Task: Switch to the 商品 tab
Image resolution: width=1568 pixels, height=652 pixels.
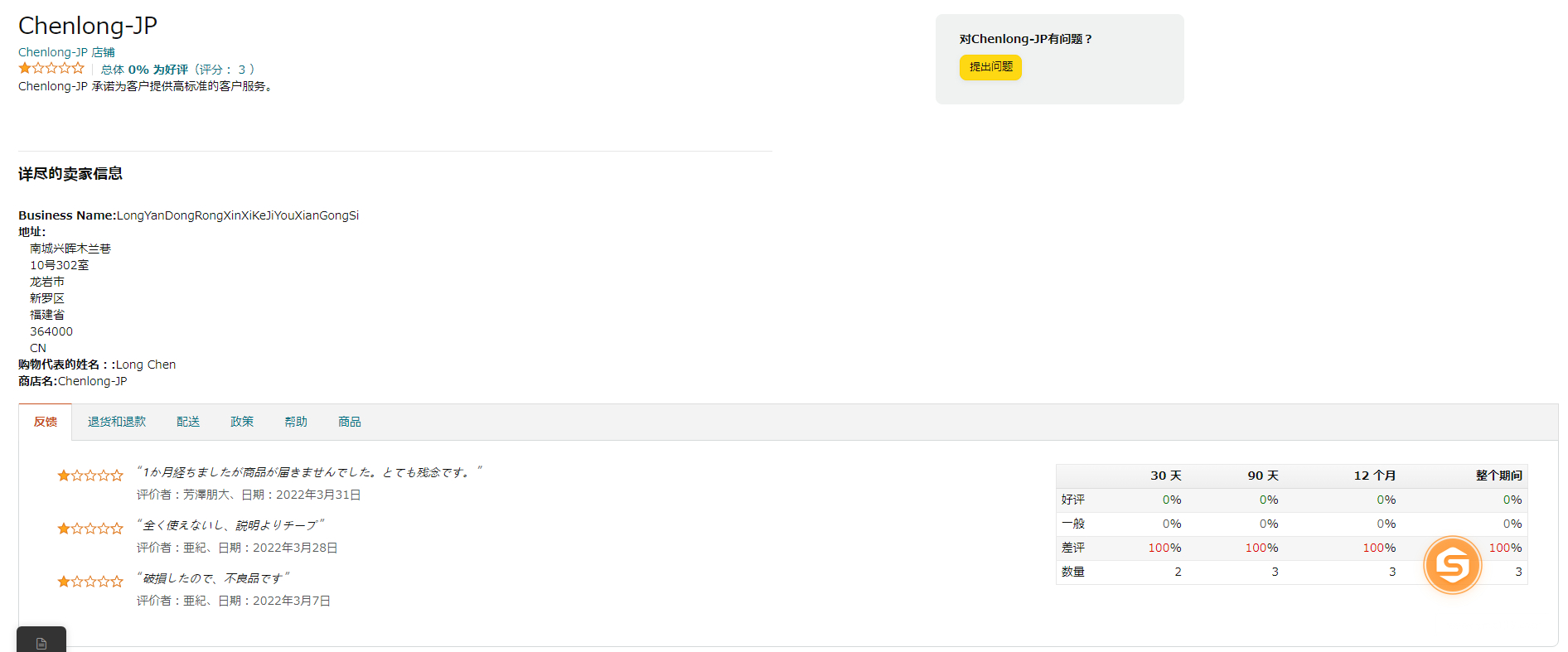Action: (x=350, y=422)
